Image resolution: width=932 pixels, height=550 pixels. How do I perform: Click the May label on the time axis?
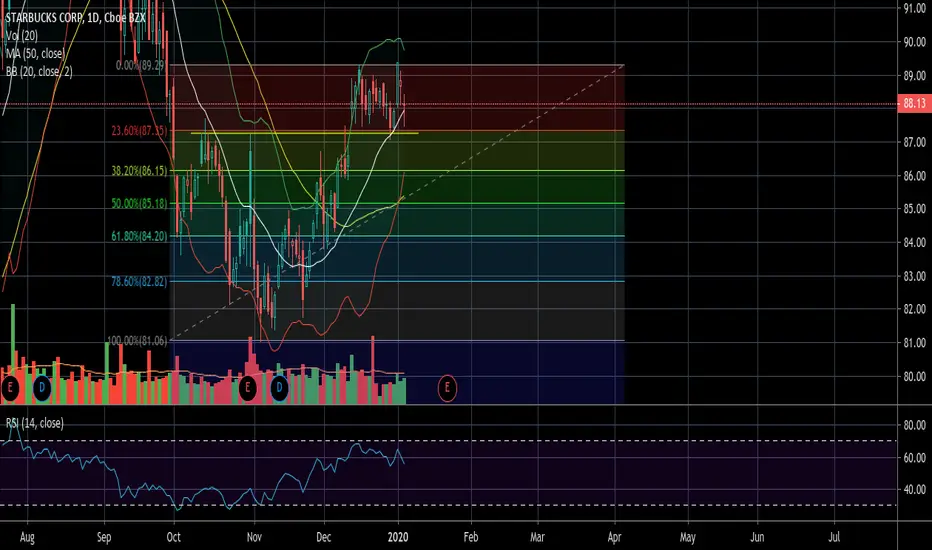688,538
